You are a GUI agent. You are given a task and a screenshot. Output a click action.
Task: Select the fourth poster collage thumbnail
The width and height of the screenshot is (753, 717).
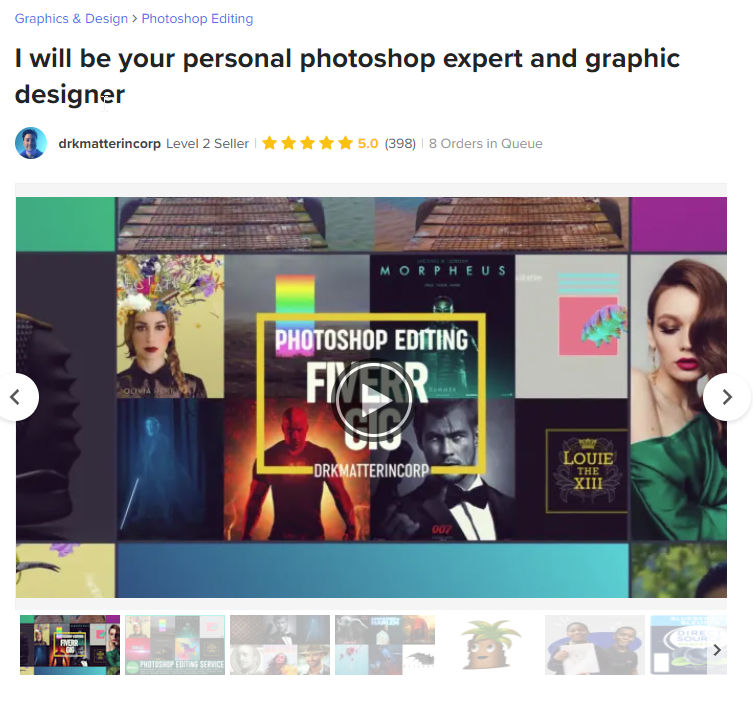[385, 645]
